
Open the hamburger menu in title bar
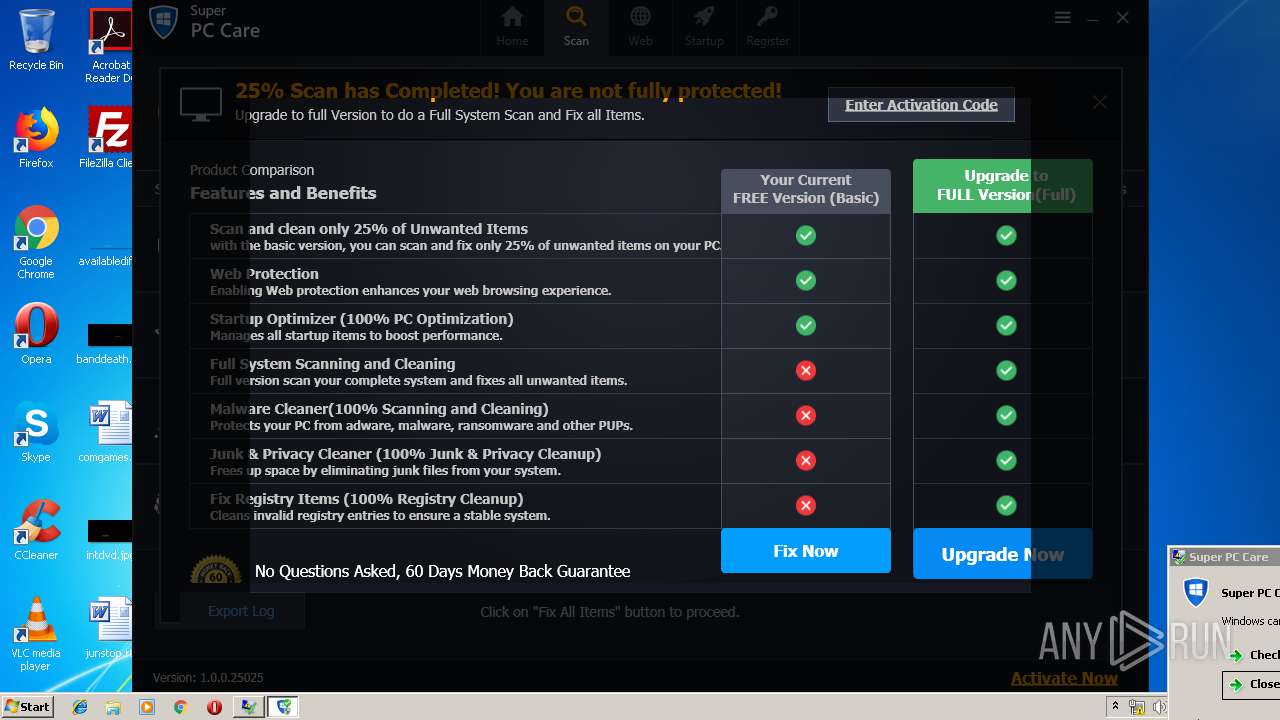click(x=1063, y=18)
